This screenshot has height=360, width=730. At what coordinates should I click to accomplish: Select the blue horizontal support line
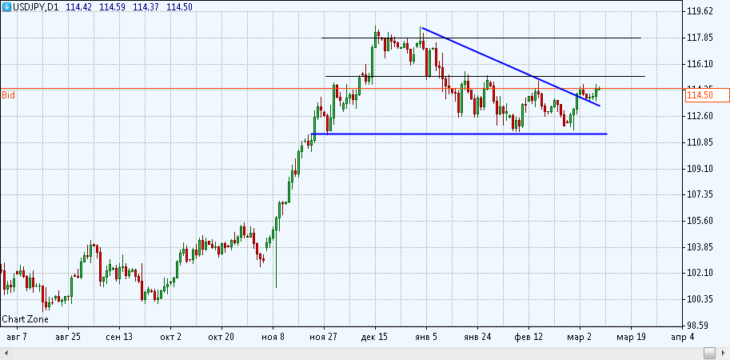coord(459,134)
